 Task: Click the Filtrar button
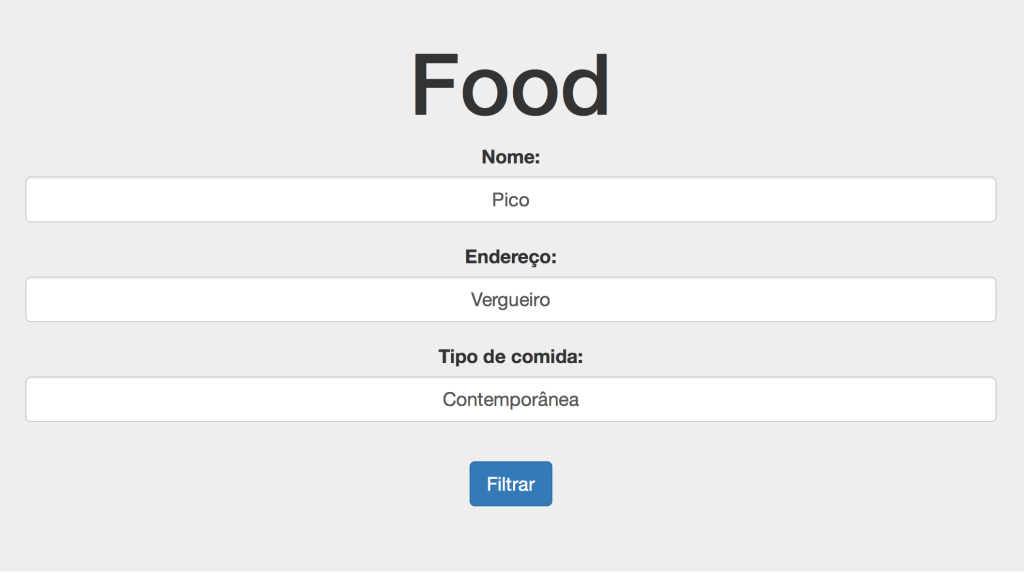click(510, 484)
